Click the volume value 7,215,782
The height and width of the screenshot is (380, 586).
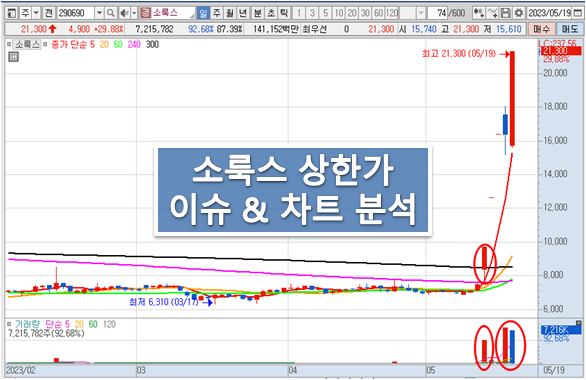(x=154, y=29)
